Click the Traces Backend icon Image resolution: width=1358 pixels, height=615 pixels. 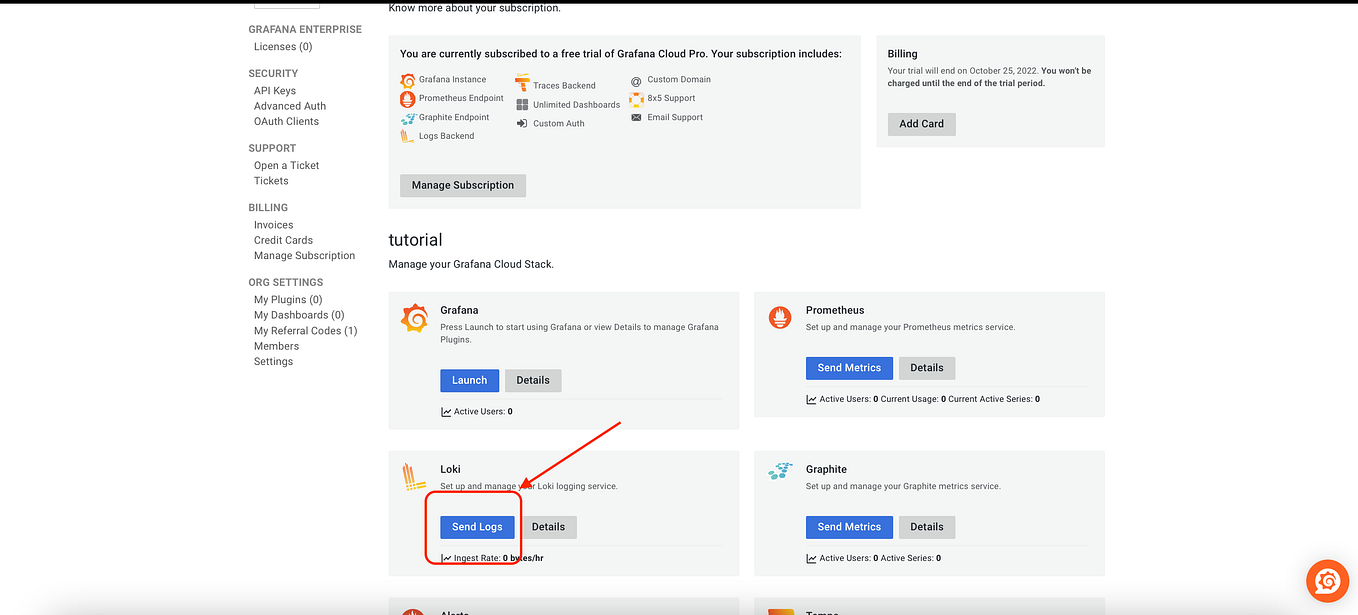pyautogui.click(x=521, y=83)
